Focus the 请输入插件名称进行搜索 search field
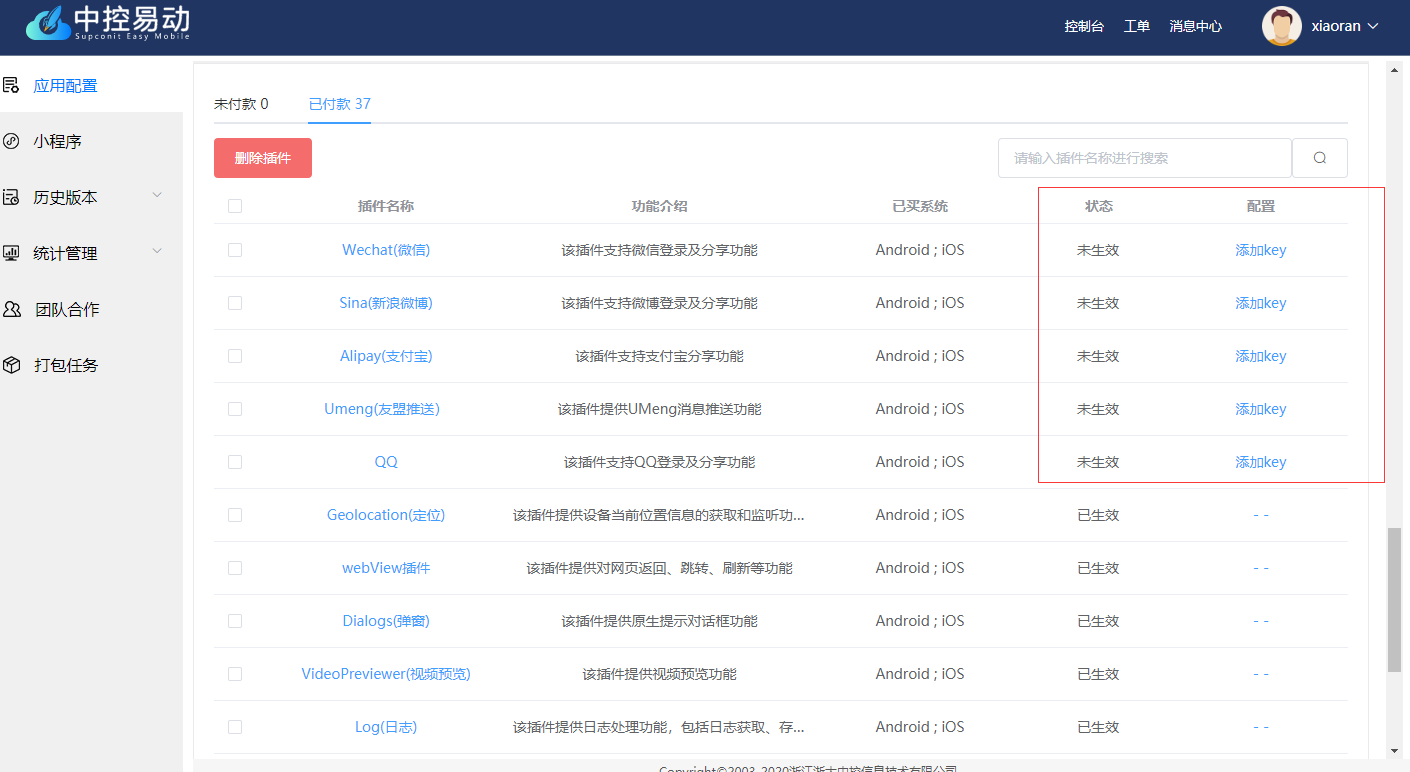 coord(1145,158)
